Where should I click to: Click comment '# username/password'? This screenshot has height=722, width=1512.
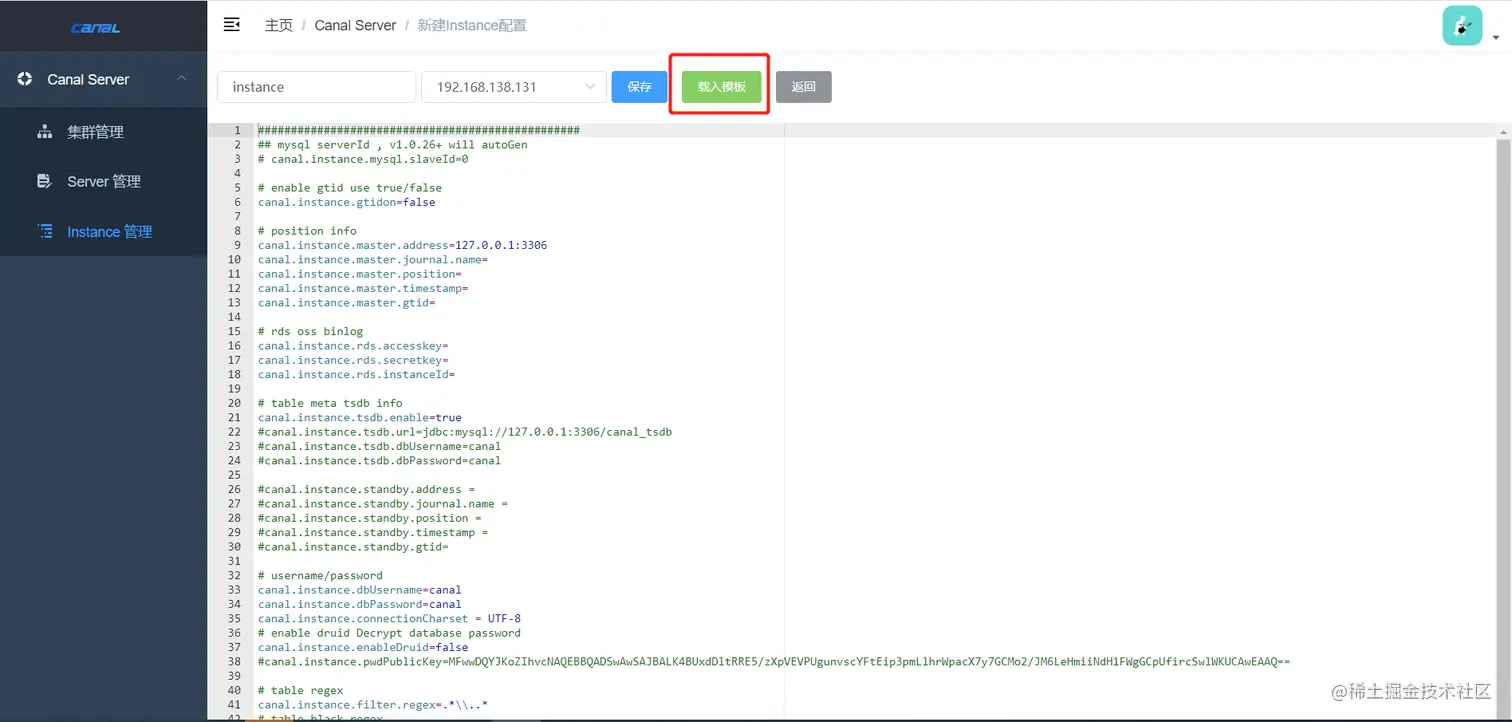coord(320,576)
